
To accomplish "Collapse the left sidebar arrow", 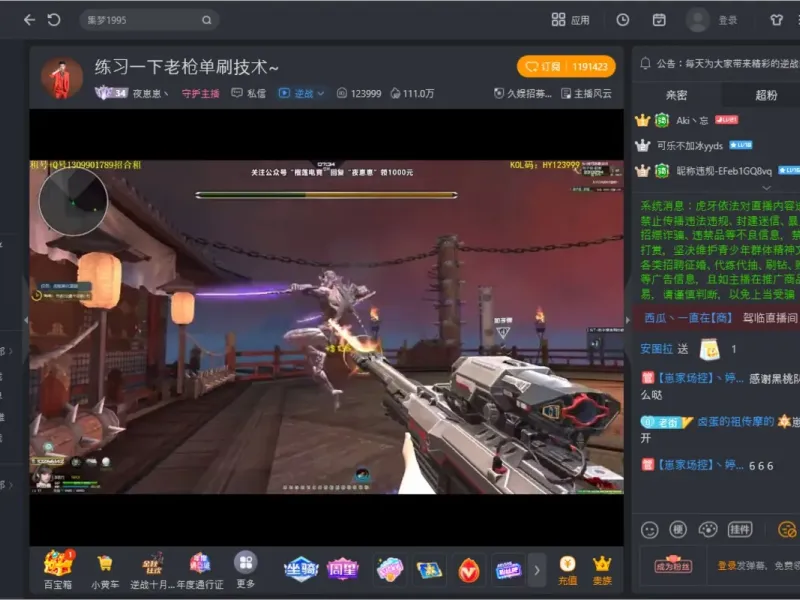I will point(26,320).
